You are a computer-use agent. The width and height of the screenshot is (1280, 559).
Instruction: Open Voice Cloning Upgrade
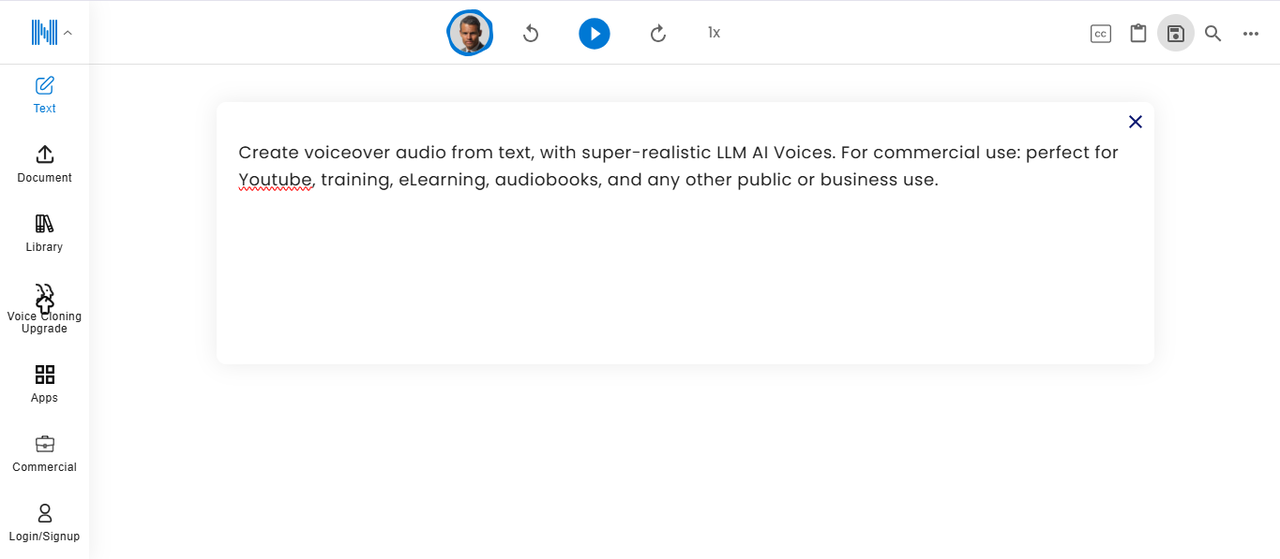44,308
